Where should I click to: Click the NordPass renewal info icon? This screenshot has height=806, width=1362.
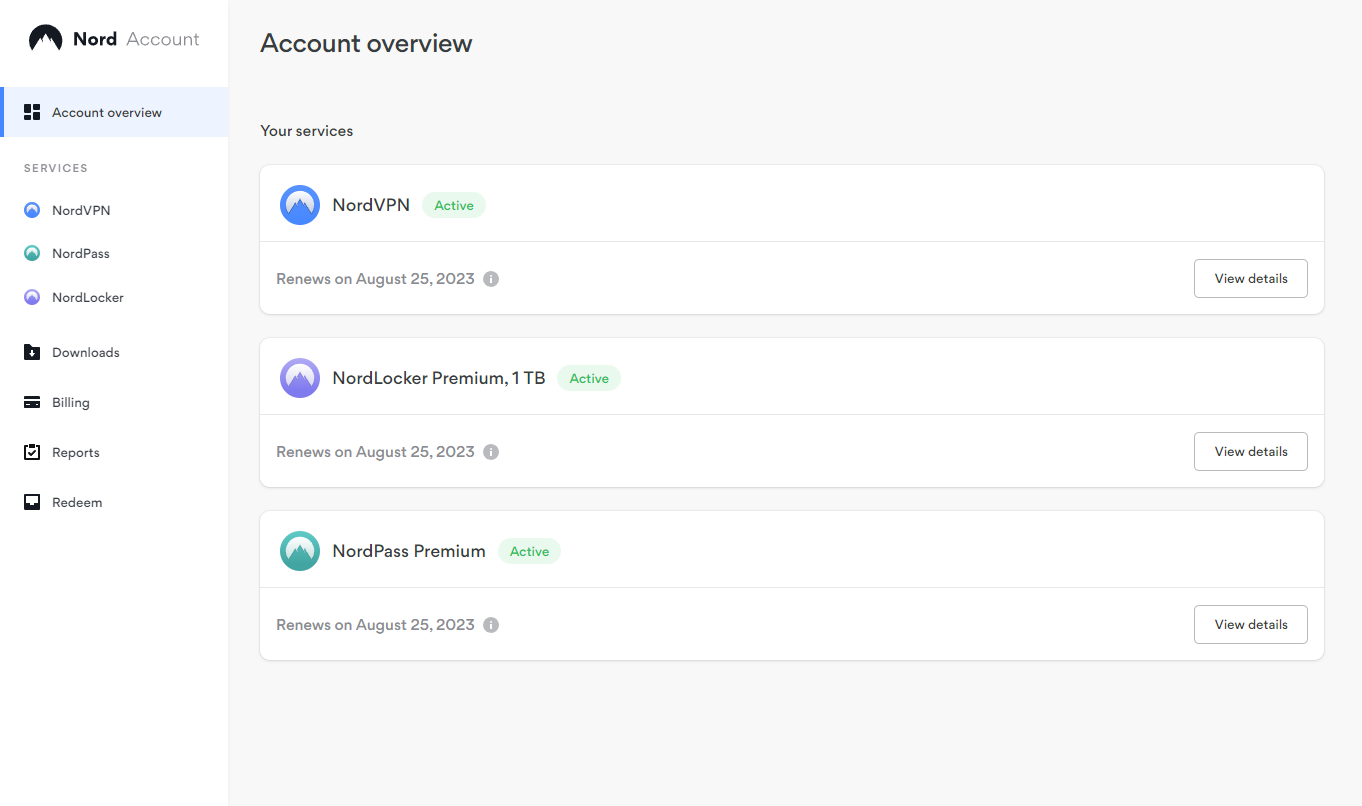491,625
